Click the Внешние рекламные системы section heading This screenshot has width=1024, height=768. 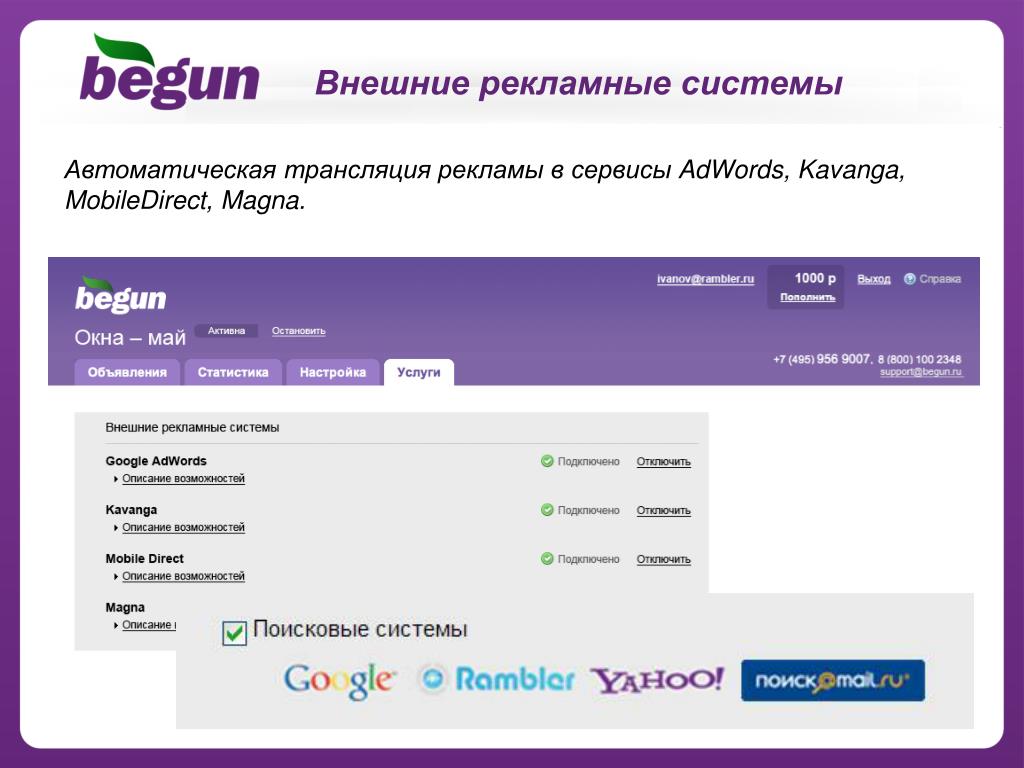click(x=192, y=428)
